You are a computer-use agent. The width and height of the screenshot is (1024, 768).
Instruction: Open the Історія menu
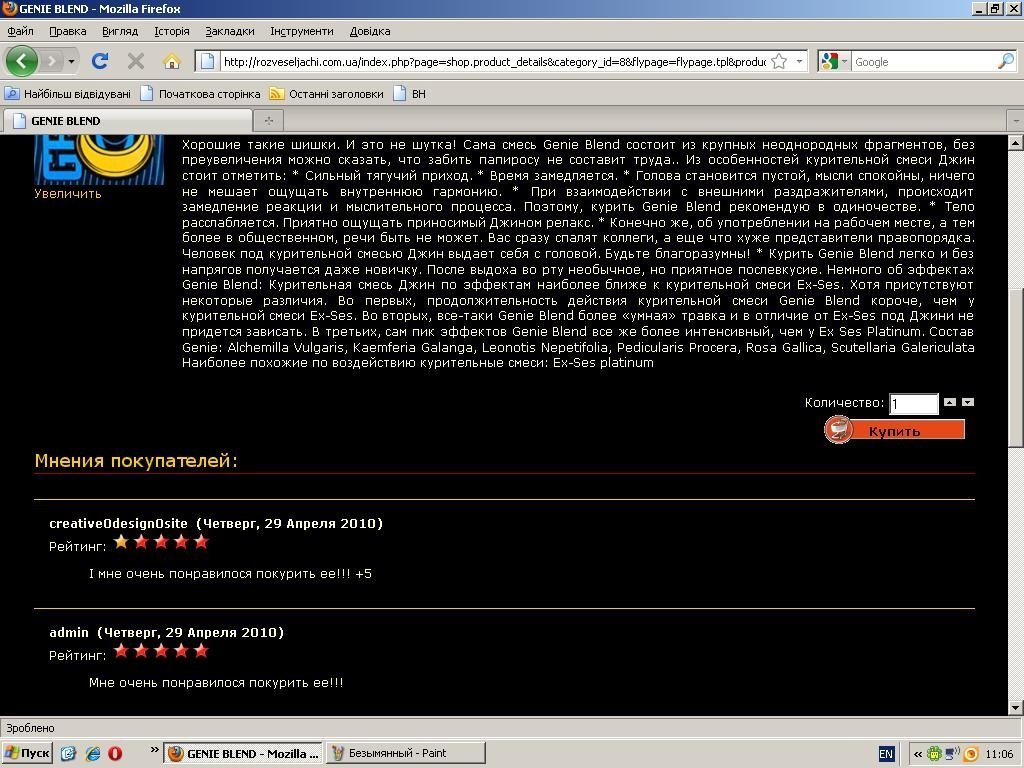pyautogui.click(x=172, y=31)
